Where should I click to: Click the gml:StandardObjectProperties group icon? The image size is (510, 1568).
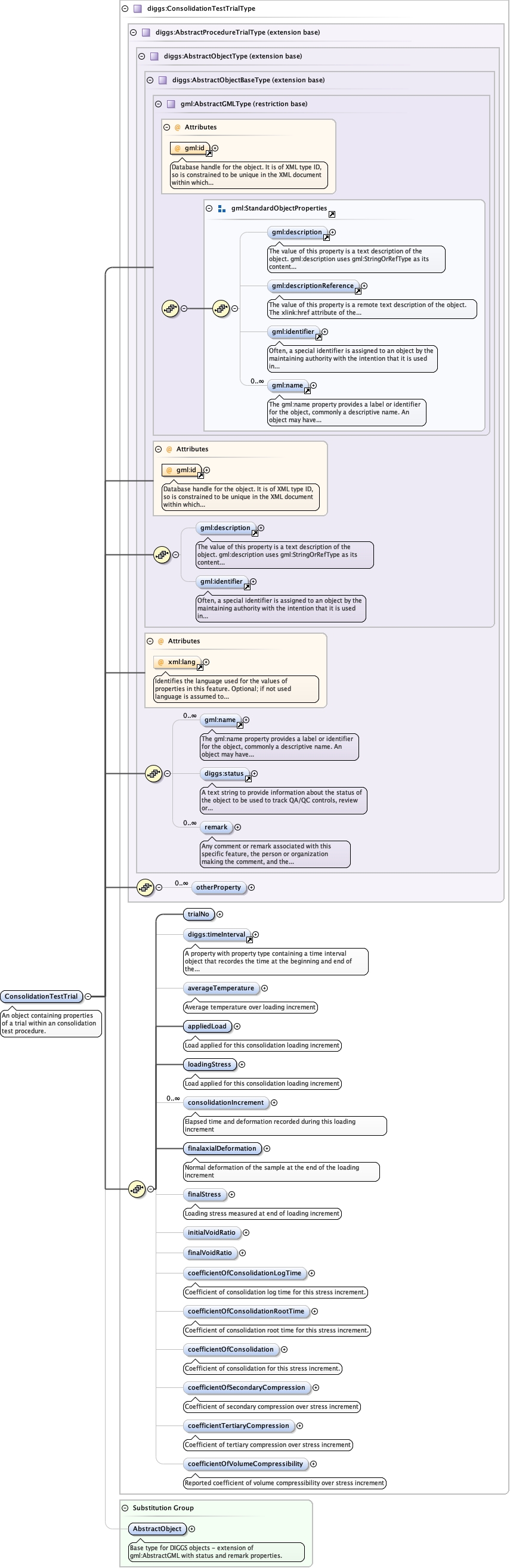click(222, 208)
